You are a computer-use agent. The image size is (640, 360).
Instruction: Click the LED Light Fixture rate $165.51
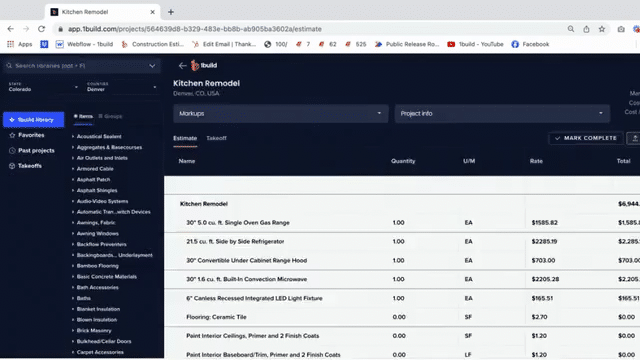542,298
